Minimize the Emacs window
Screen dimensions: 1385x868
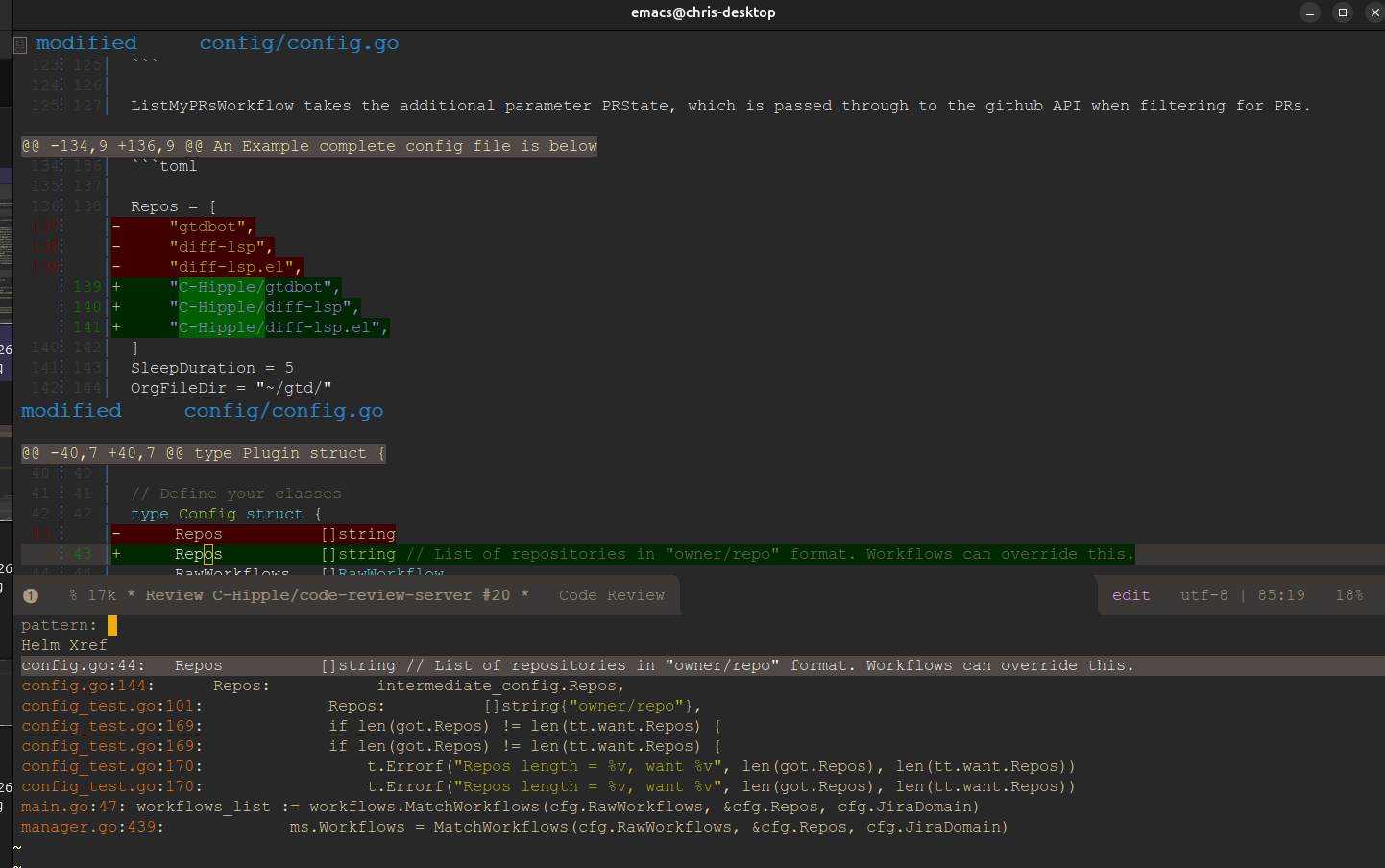[1310, 12]
